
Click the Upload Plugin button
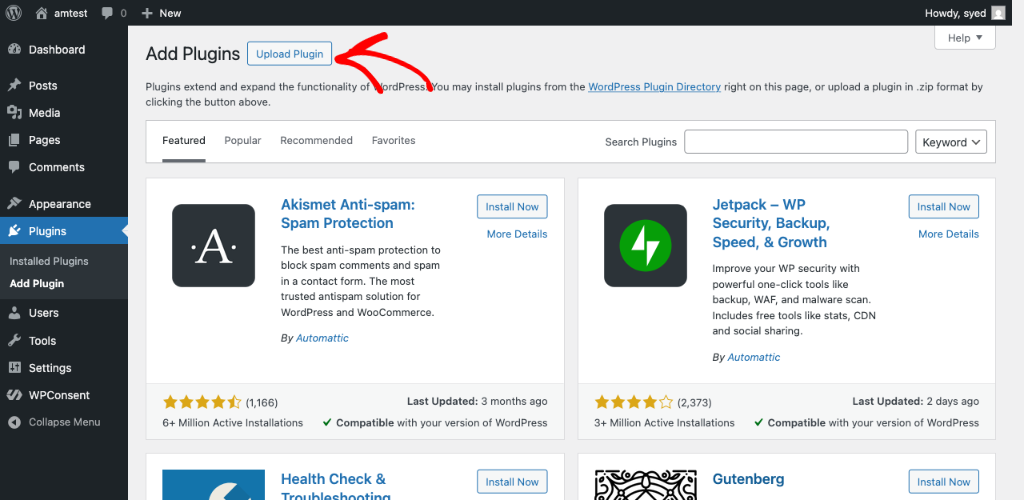coord(289,54)
